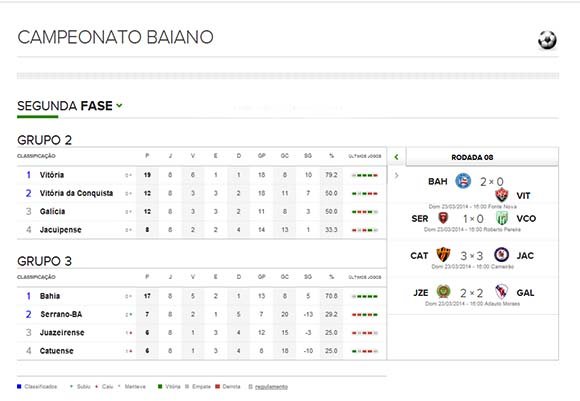This screenshot has width=580, height=401.
Task: Click Bahia's last games result indicators
Action: click(365, 296)
